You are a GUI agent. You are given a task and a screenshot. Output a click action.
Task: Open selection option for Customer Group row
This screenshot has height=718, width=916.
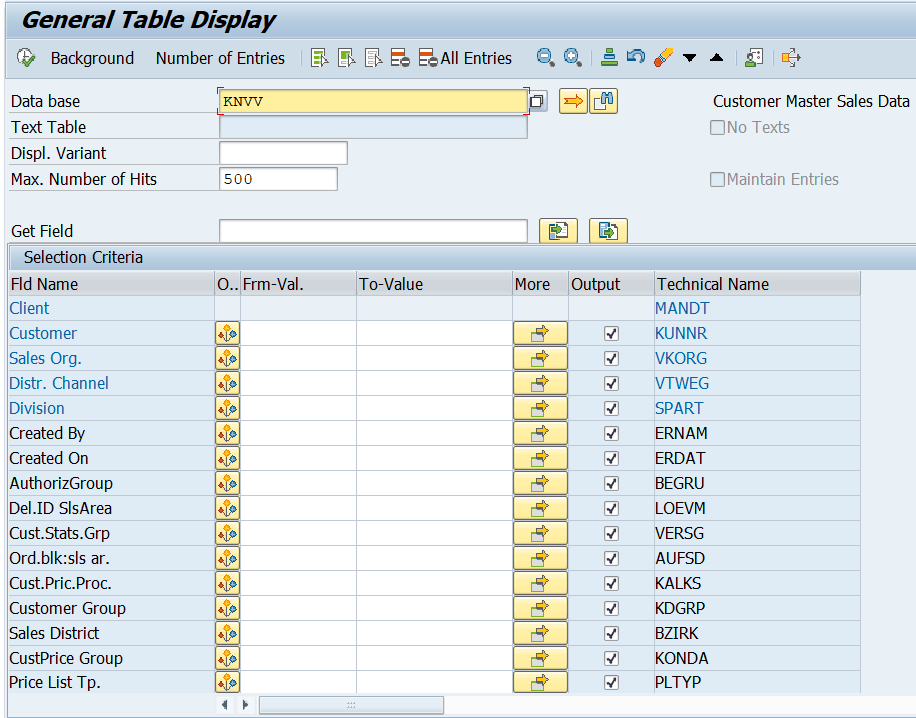[227, 609]
